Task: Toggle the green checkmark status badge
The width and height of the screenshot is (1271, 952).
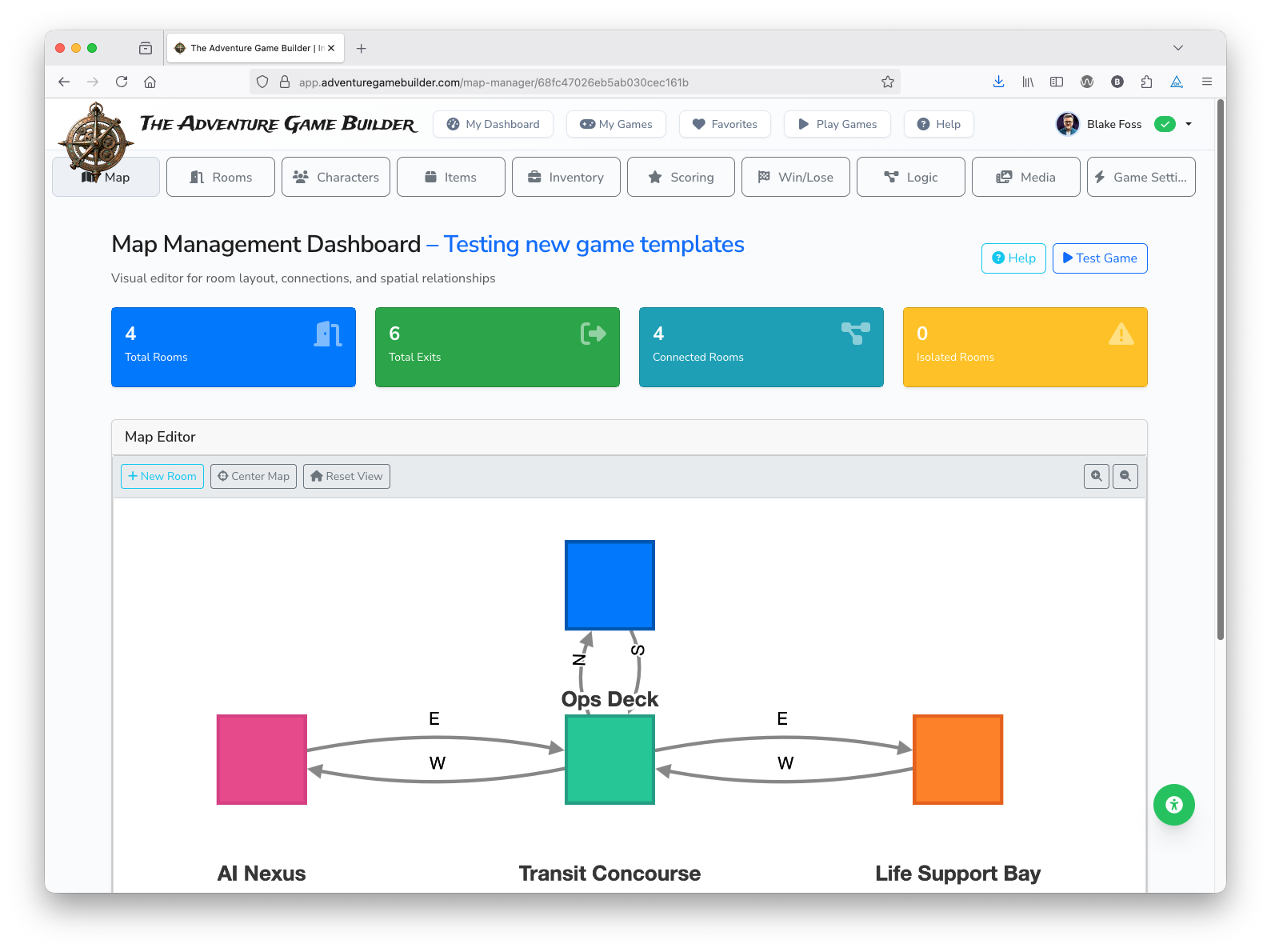Action: (x=1165, y=124)
